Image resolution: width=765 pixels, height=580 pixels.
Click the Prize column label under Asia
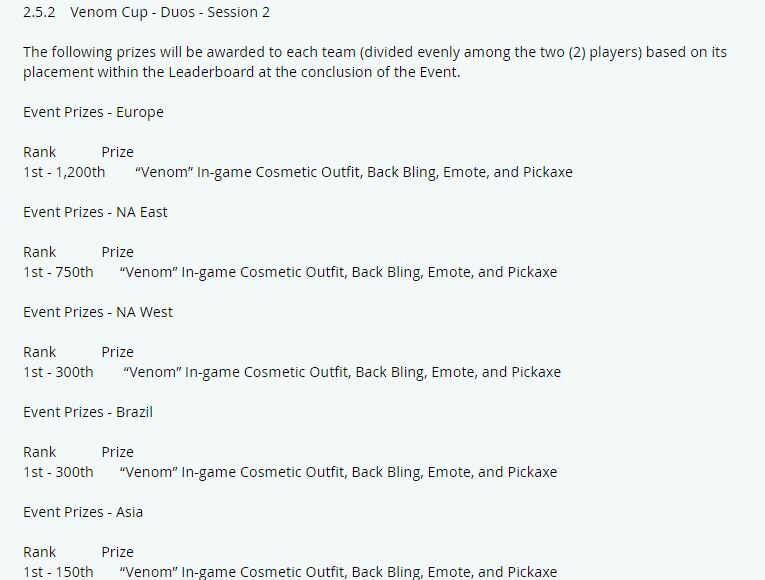pos(118,552)
